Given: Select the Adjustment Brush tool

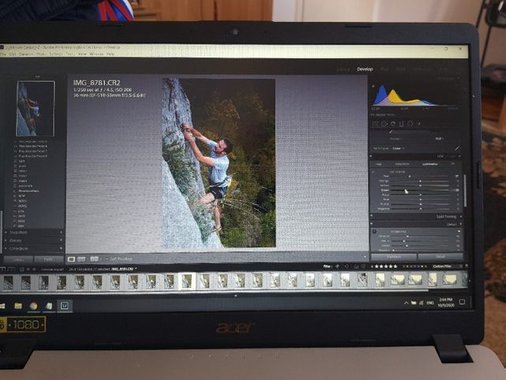Looking at the screenshot, I should coord(419,124).
